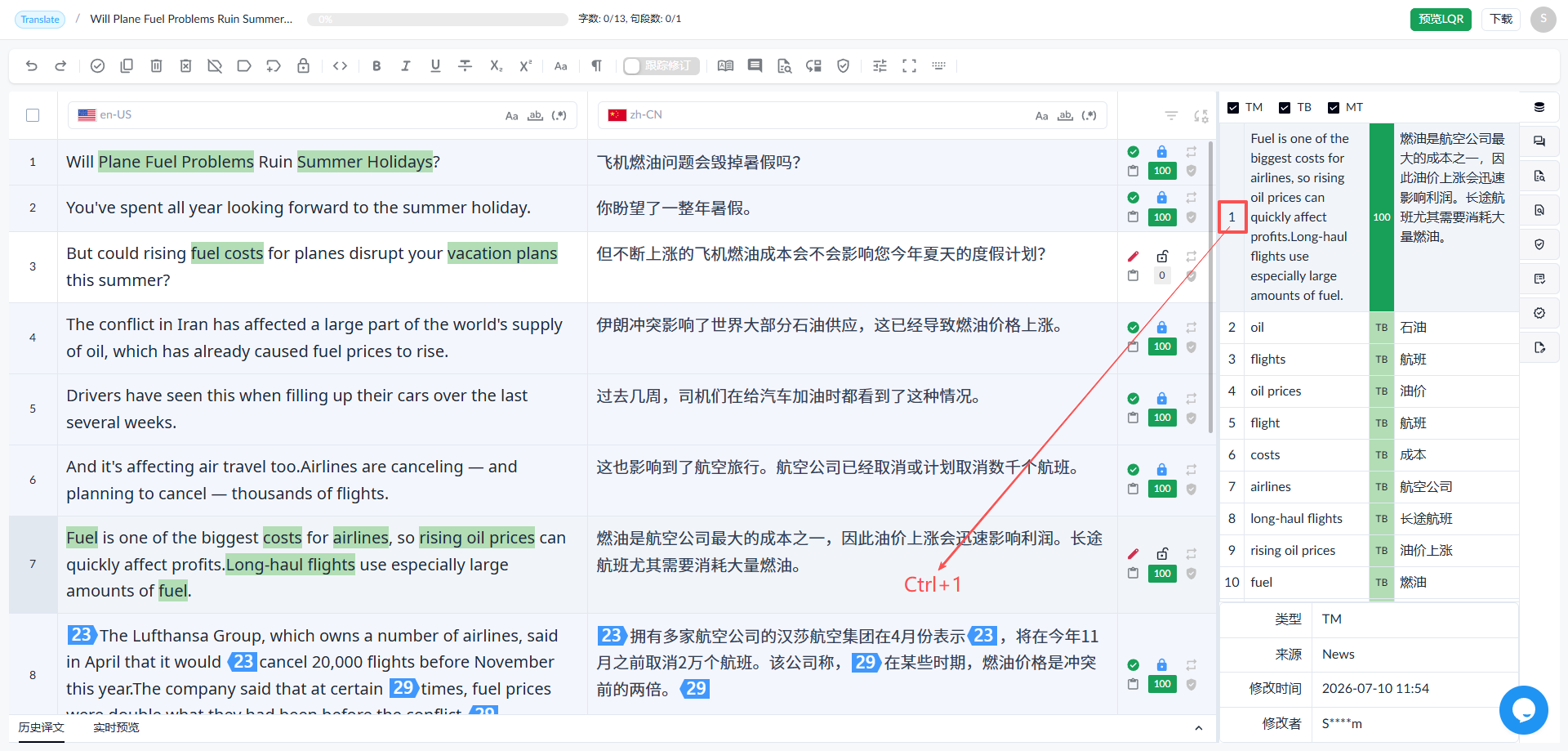The image size is (1568, 751).
Task: Open the keyboard shortcuts icon
Action: (x=938, y=66)
